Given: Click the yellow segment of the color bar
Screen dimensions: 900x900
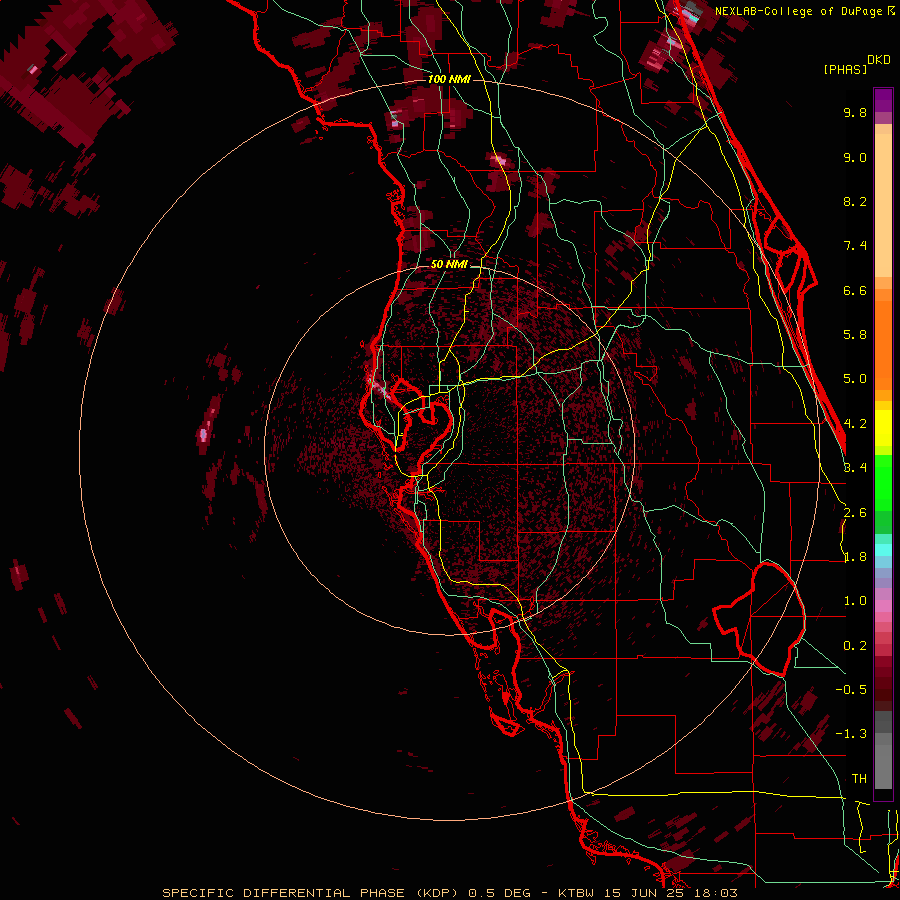Looking at the screenshot, I should pos(883,428).
